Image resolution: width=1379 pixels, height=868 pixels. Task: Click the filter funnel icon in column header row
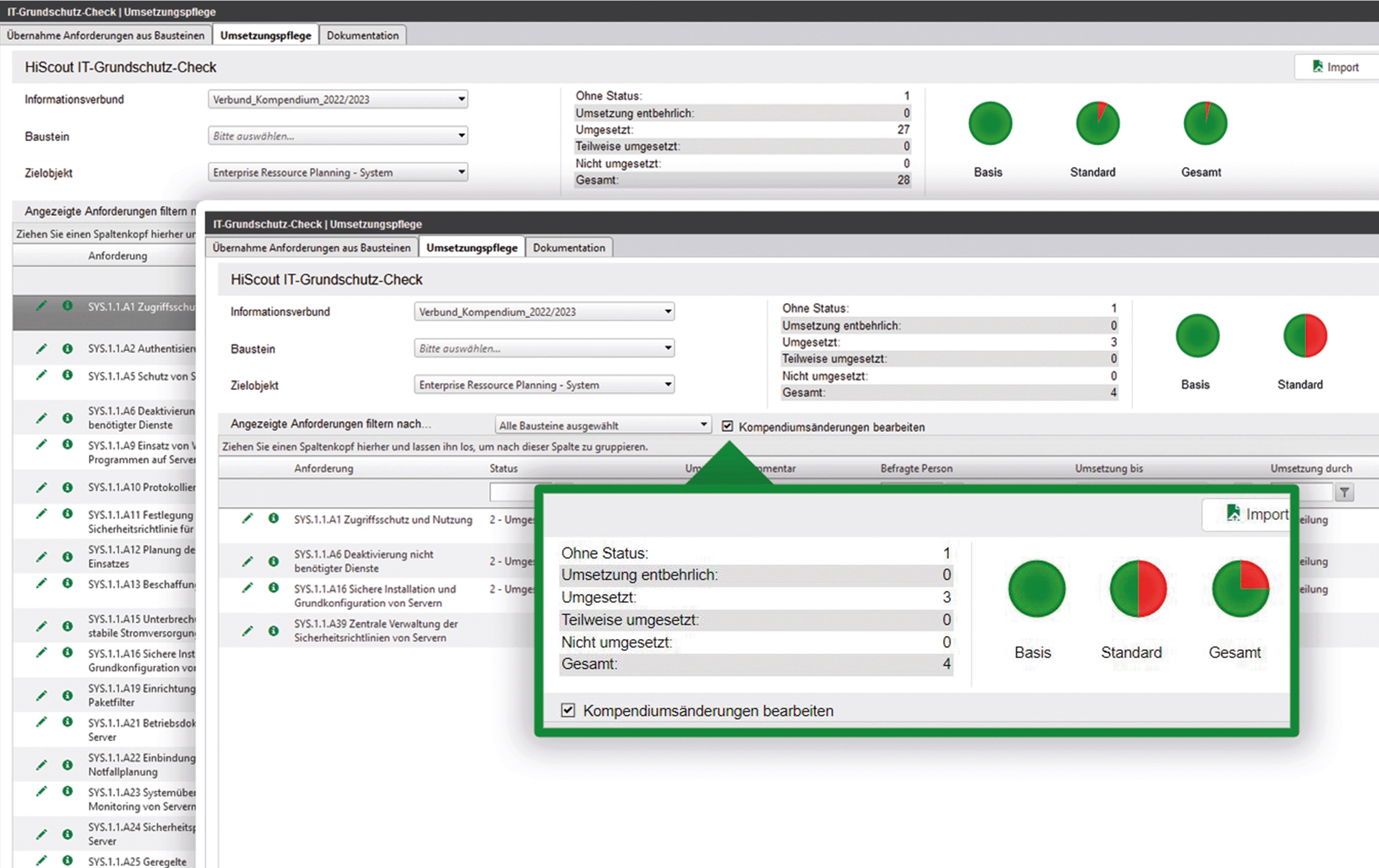[1344, 492]
